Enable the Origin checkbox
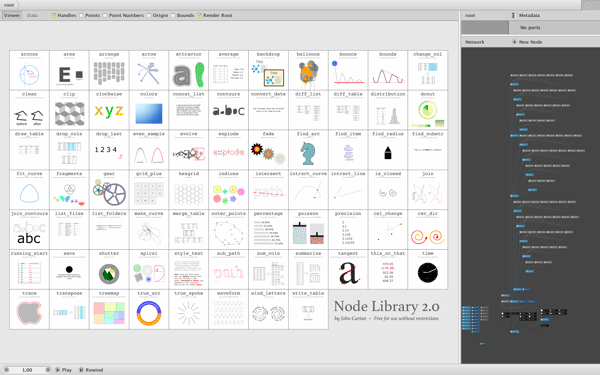The image size is (600, 375). tap(148, 15)
